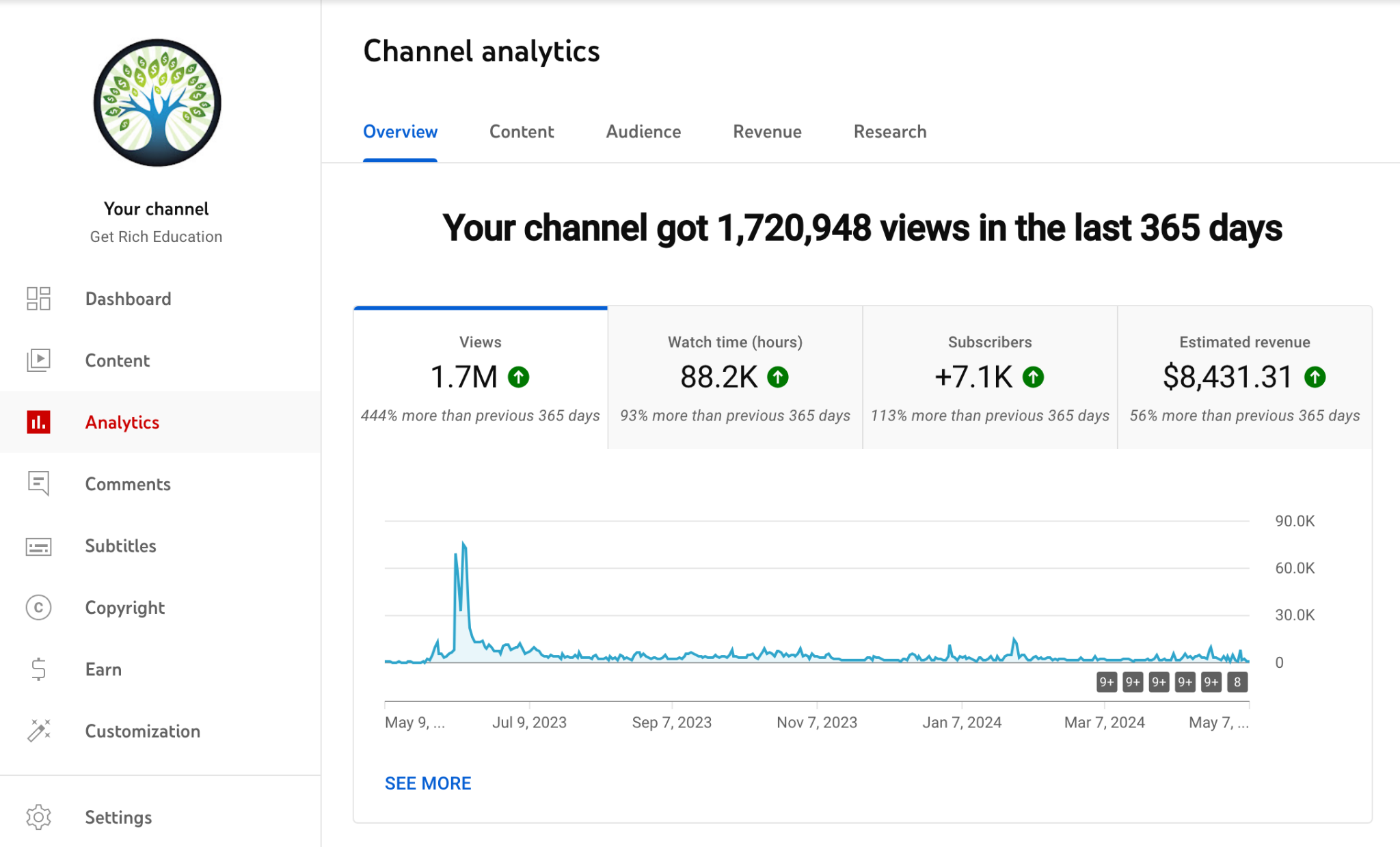Image resolution: width=1400 pixels, height=847 pixels.
Task: Switch to the Audience tab
Action: (643, 131)
